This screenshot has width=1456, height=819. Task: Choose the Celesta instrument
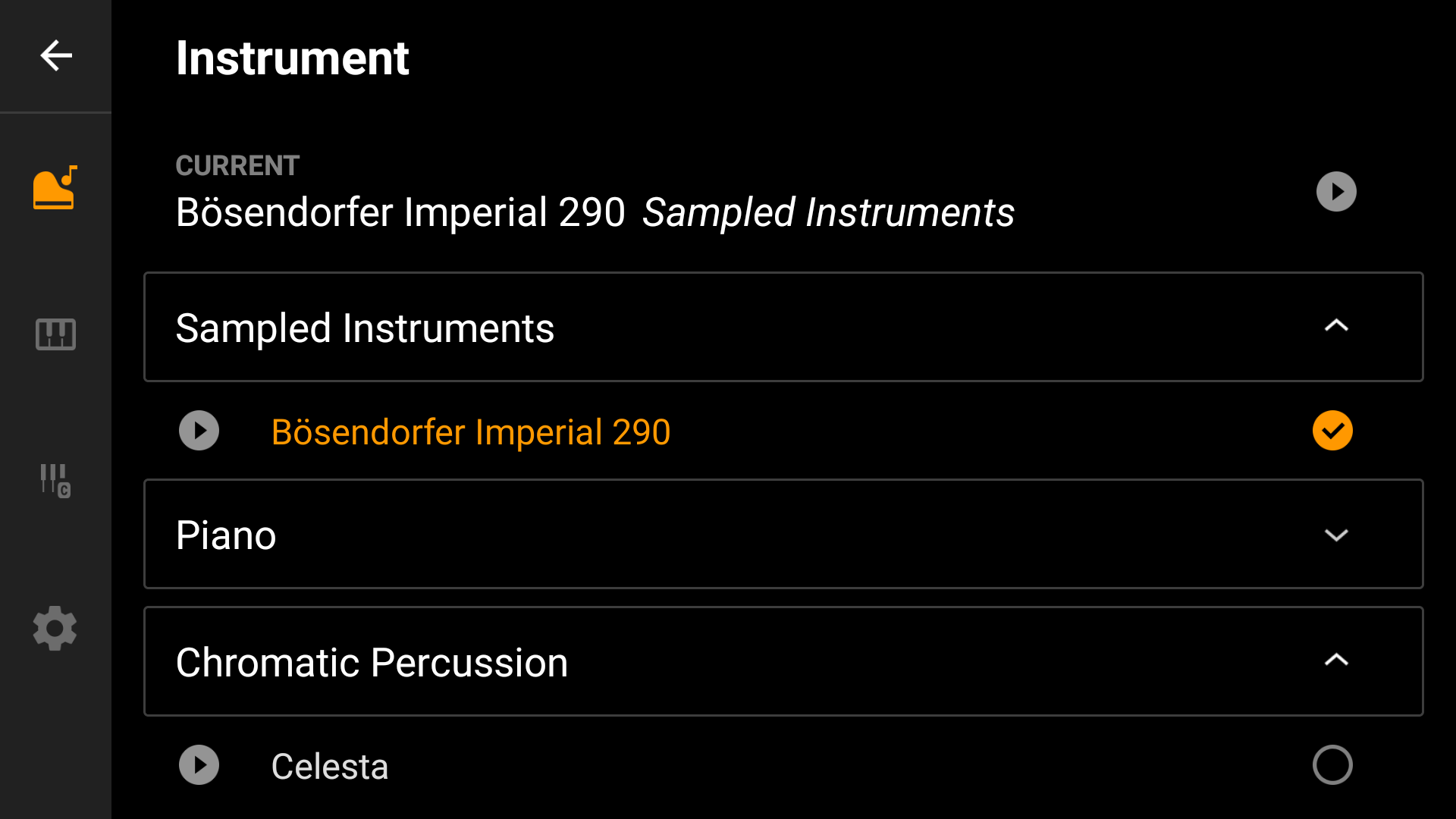point(329,765)
